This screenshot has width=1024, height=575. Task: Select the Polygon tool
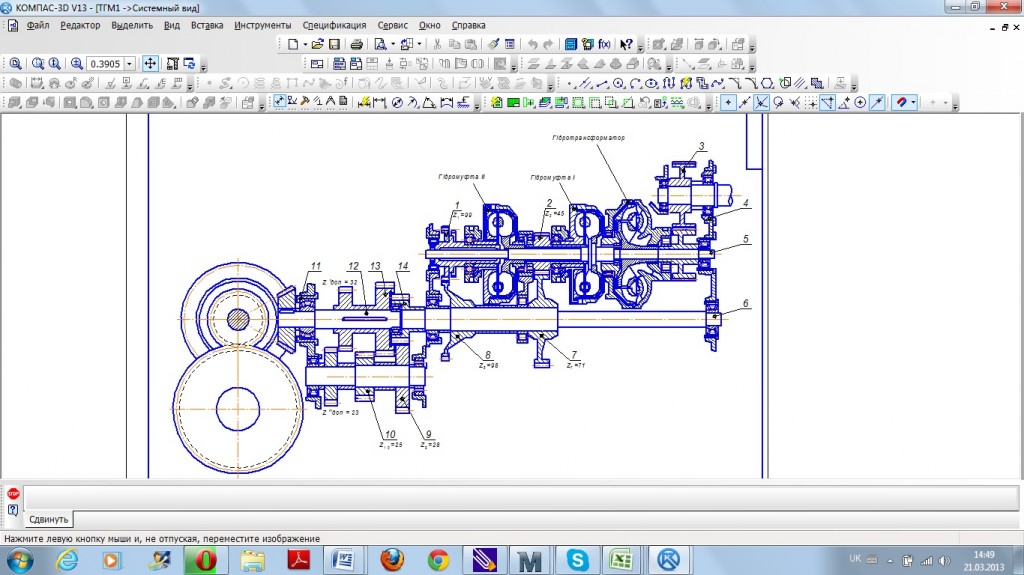tap(767, 84)
